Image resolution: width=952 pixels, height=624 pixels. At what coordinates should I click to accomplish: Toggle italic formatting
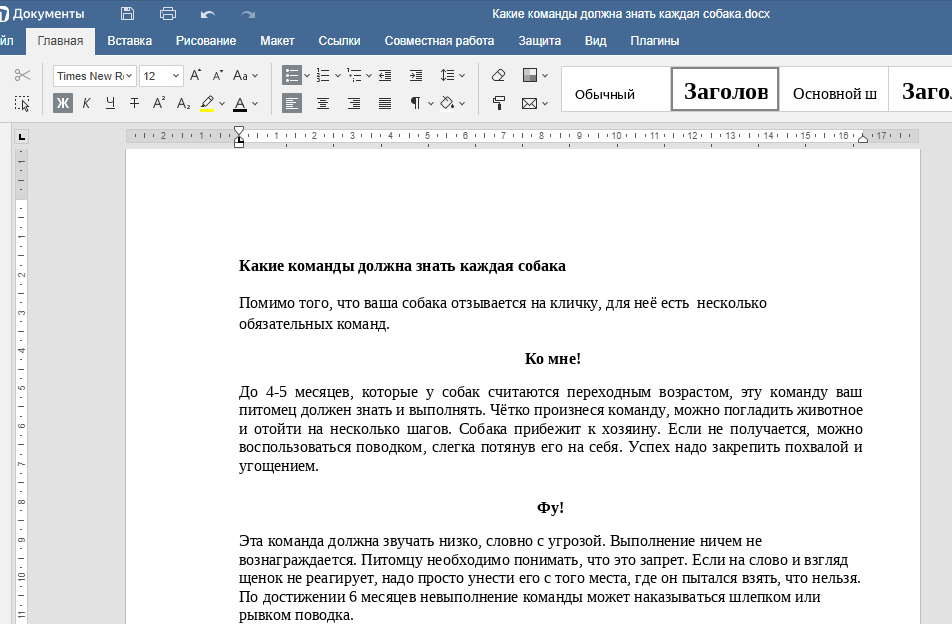87,102
